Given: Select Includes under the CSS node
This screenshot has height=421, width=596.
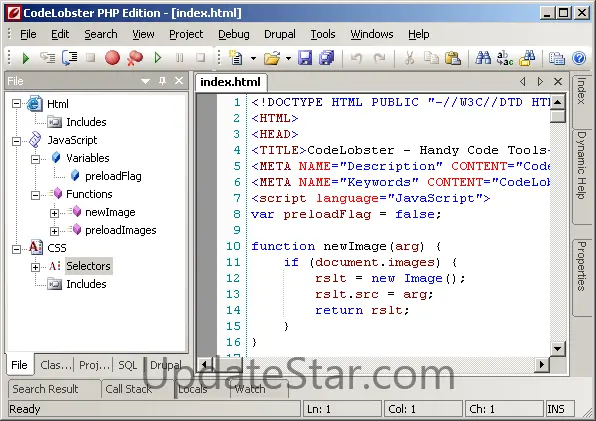Looking at the screenshot, I should [86, 284].
